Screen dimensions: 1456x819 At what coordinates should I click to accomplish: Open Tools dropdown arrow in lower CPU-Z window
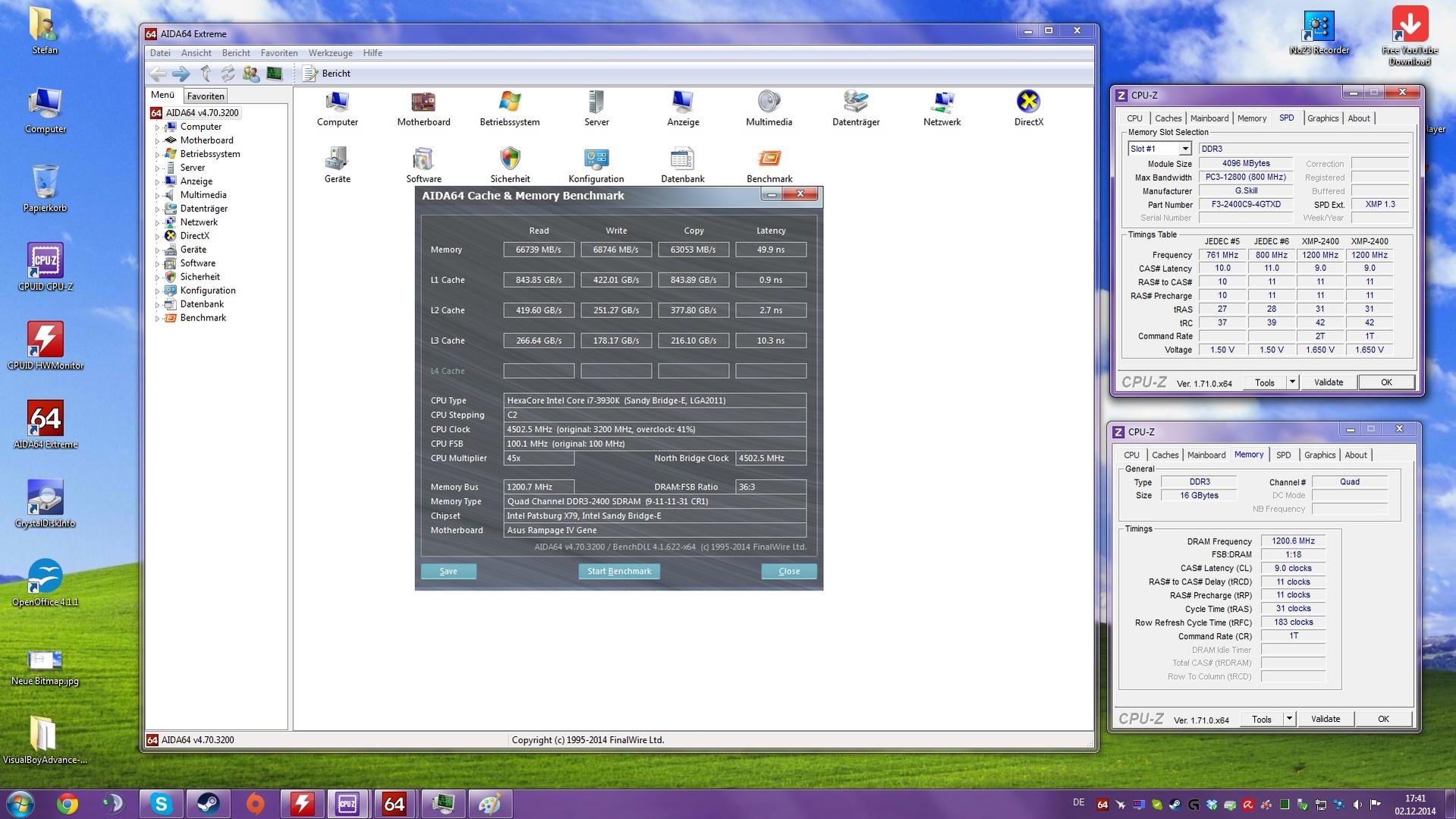[1289, 719]
